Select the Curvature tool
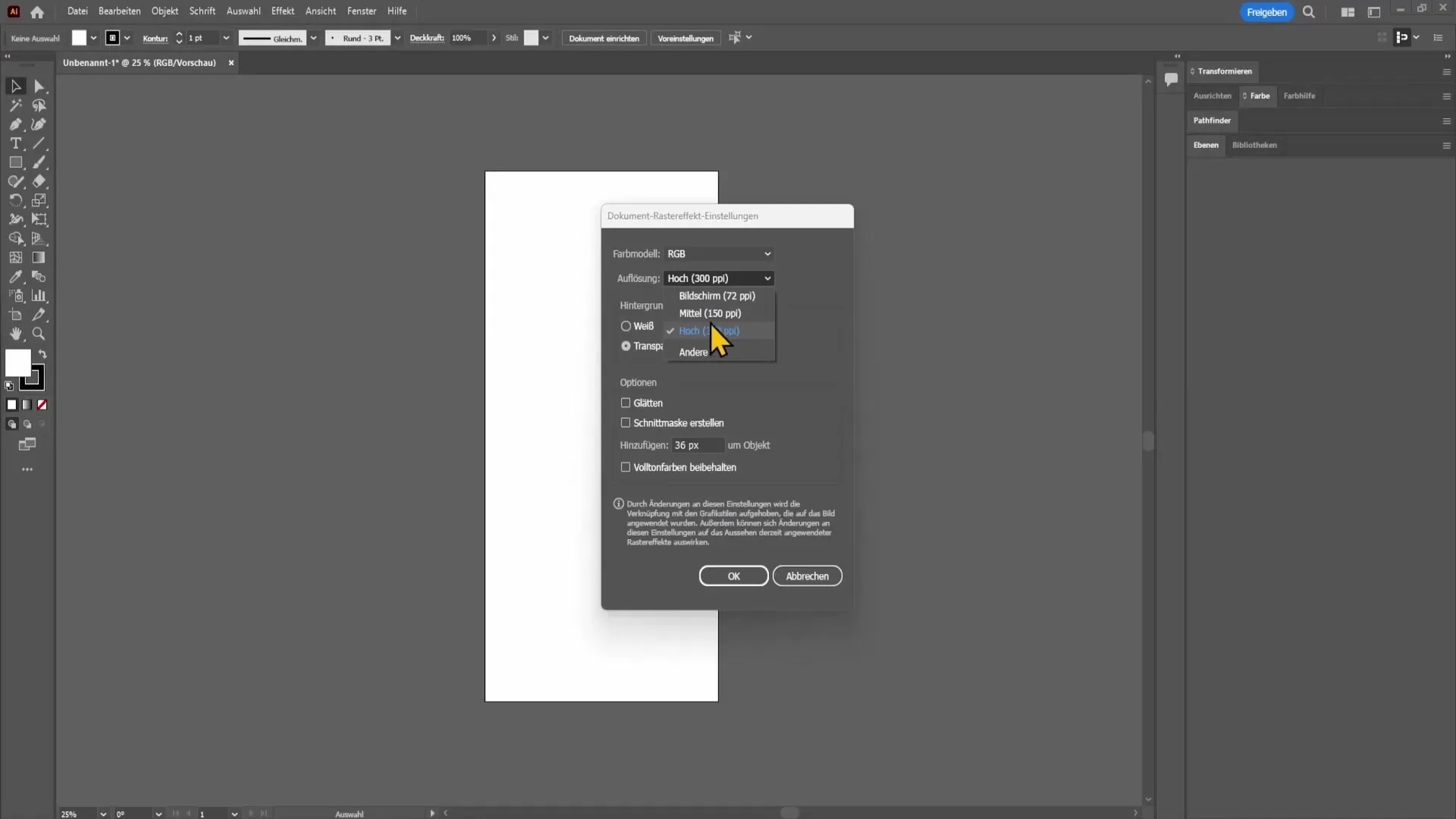Viewport: 1456px width, 819px height. pyautogui.click(x=39, y=124)
